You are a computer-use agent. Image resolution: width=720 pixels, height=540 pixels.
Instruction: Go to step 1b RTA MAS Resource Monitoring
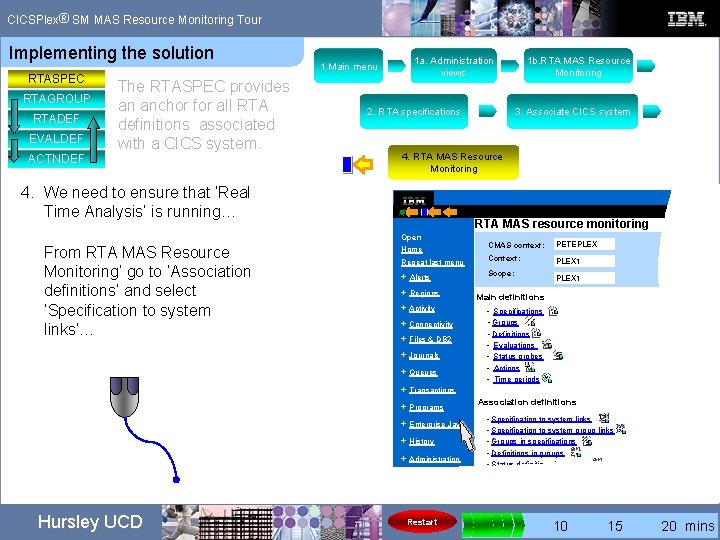pos(578,66)
